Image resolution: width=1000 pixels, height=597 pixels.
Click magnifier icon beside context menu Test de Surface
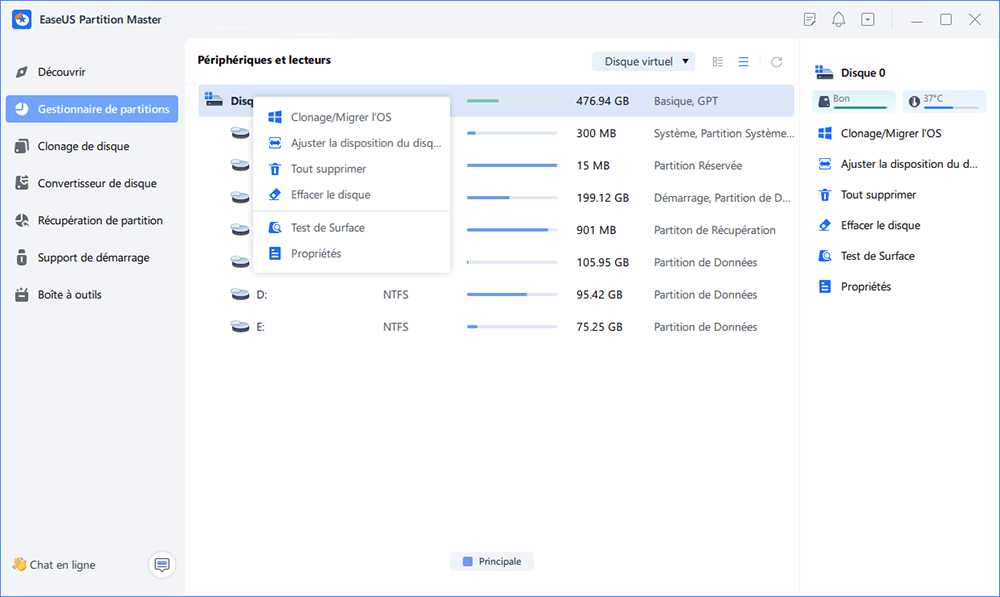(x=275, y=228)
